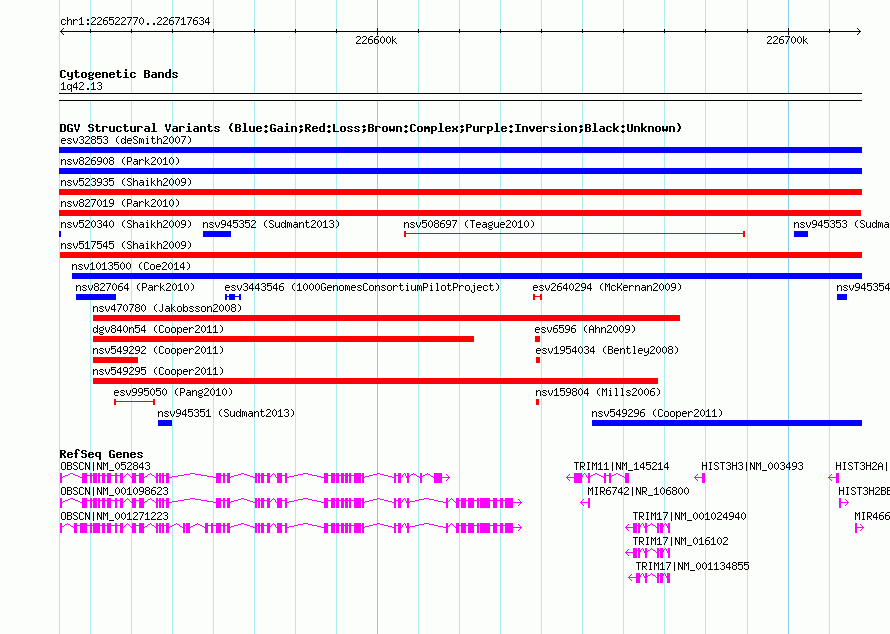890x634 pixels.
Task: Select OBSCN|NM_001098623 gene label
Action: point(115,492)
